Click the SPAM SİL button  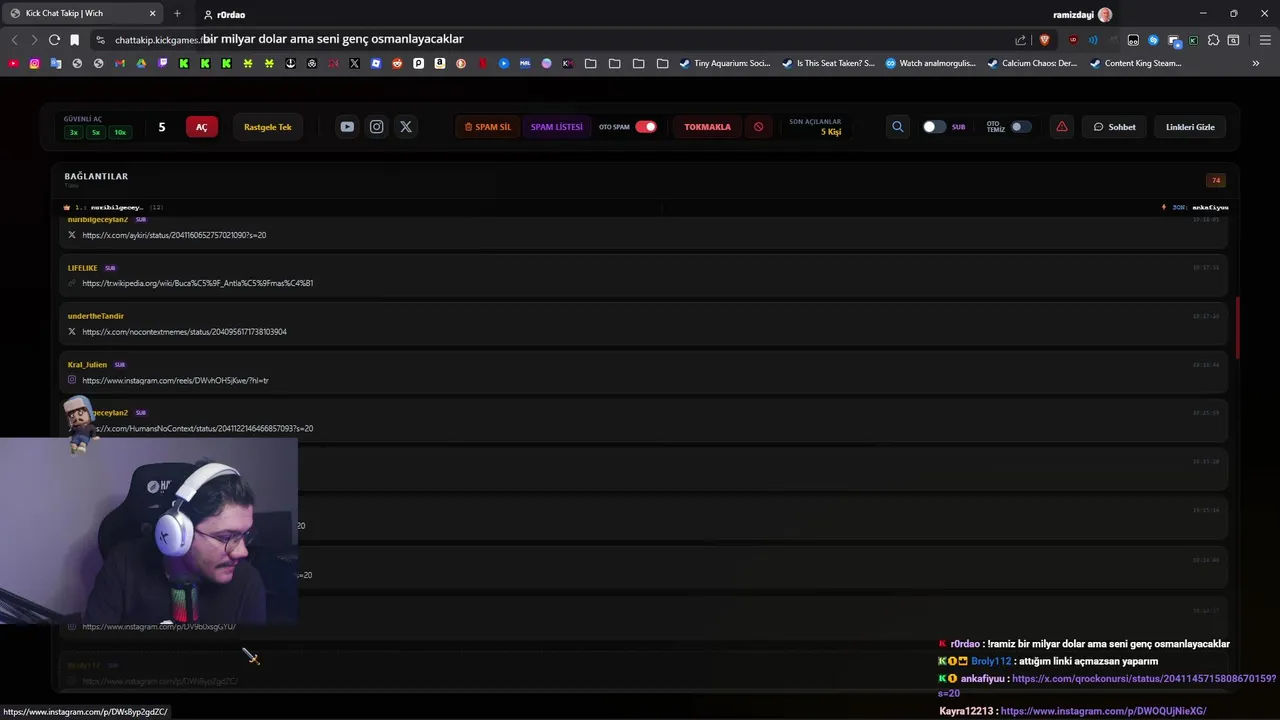point(488,127)
